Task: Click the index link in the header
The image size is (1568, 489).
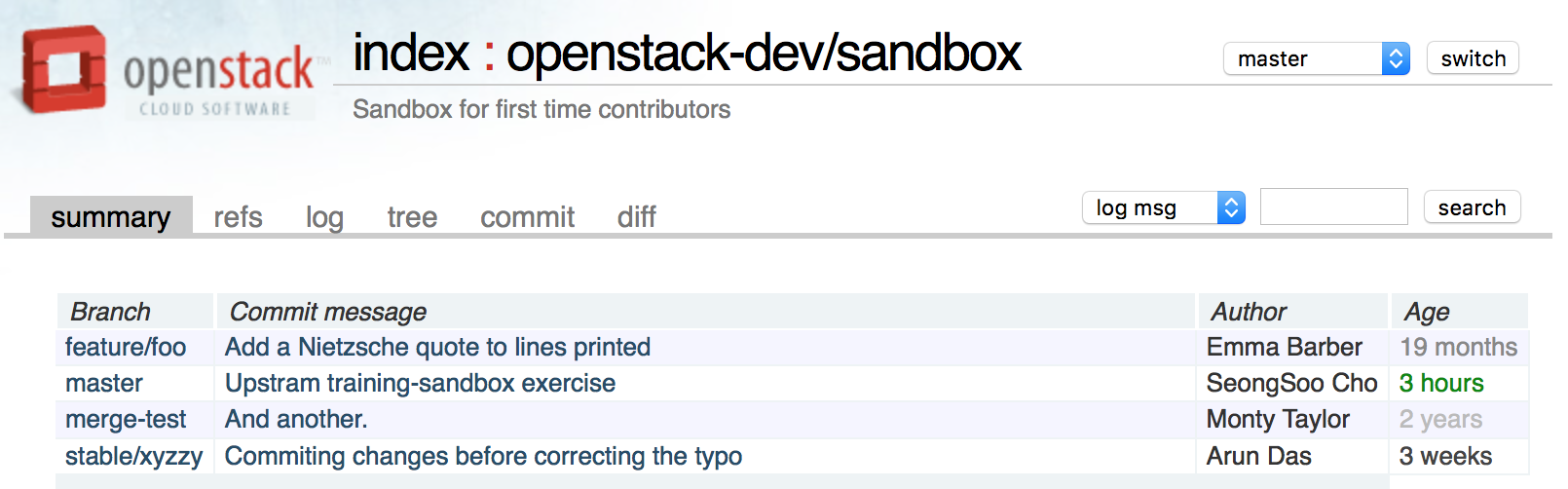Action: click(411, 53)
